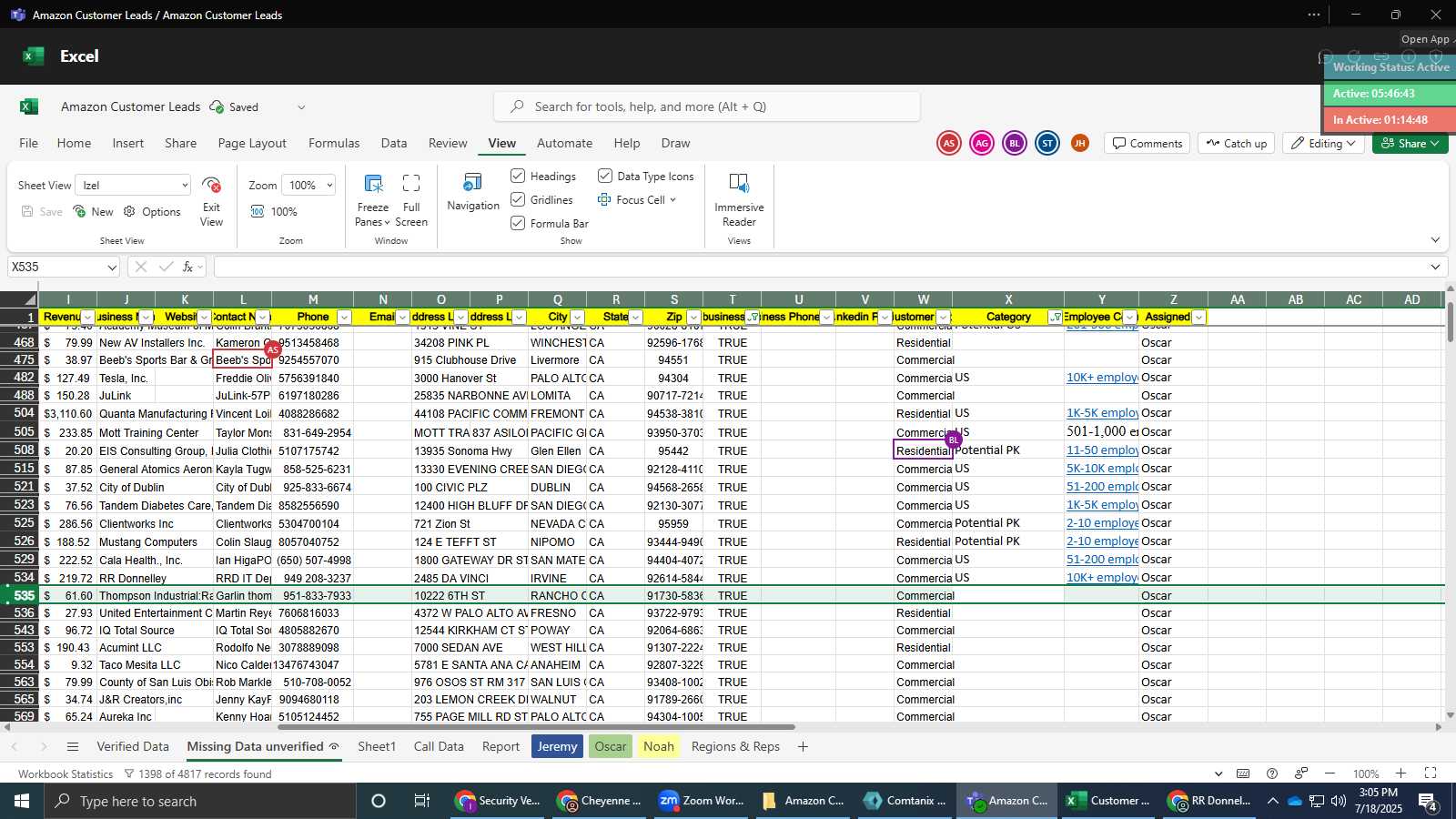Open the 10K+ employees link for Tesla
This screenshot has width=1456, height=819.
point(1102,378)
